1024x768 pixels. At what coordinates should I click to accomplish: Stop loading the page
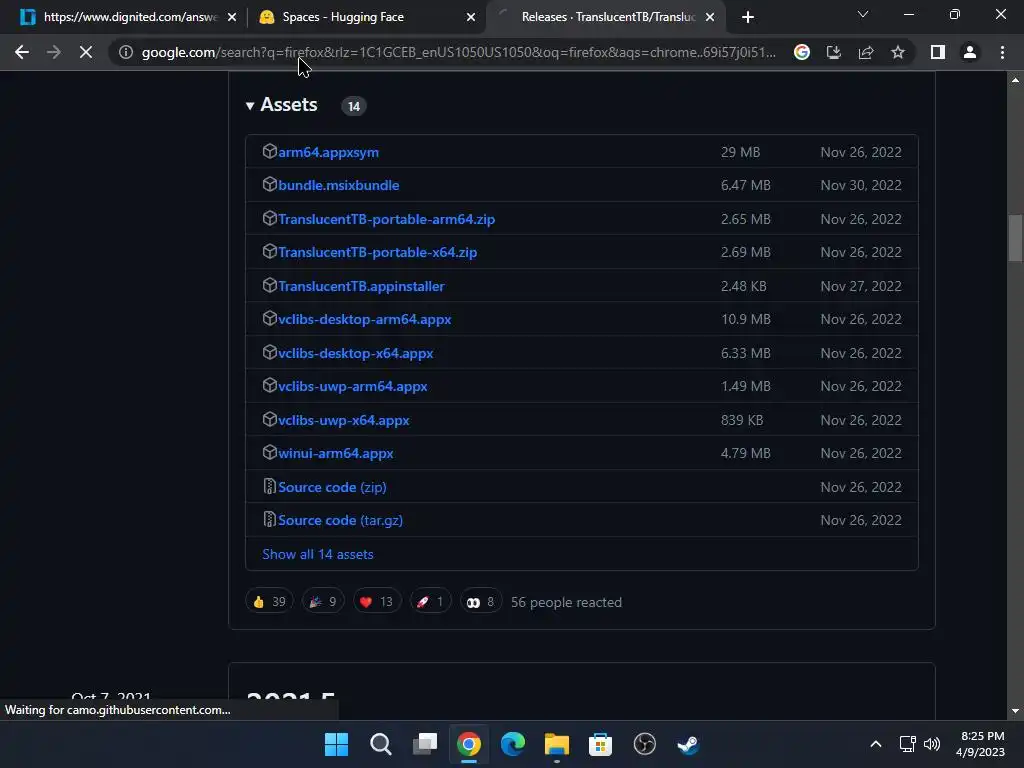click(86, 52)
